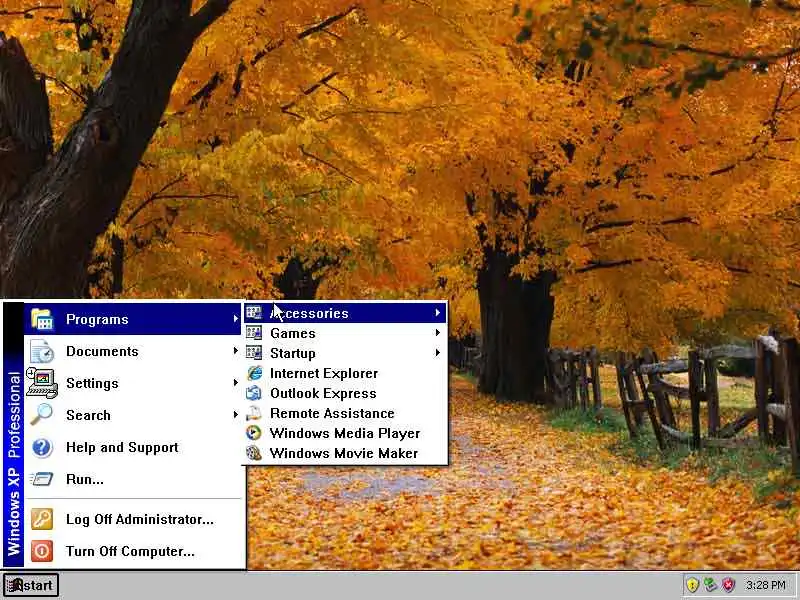Expand the Games submenu arrow
This screenshot has height=600, width=800.
[x=438, y=333]
